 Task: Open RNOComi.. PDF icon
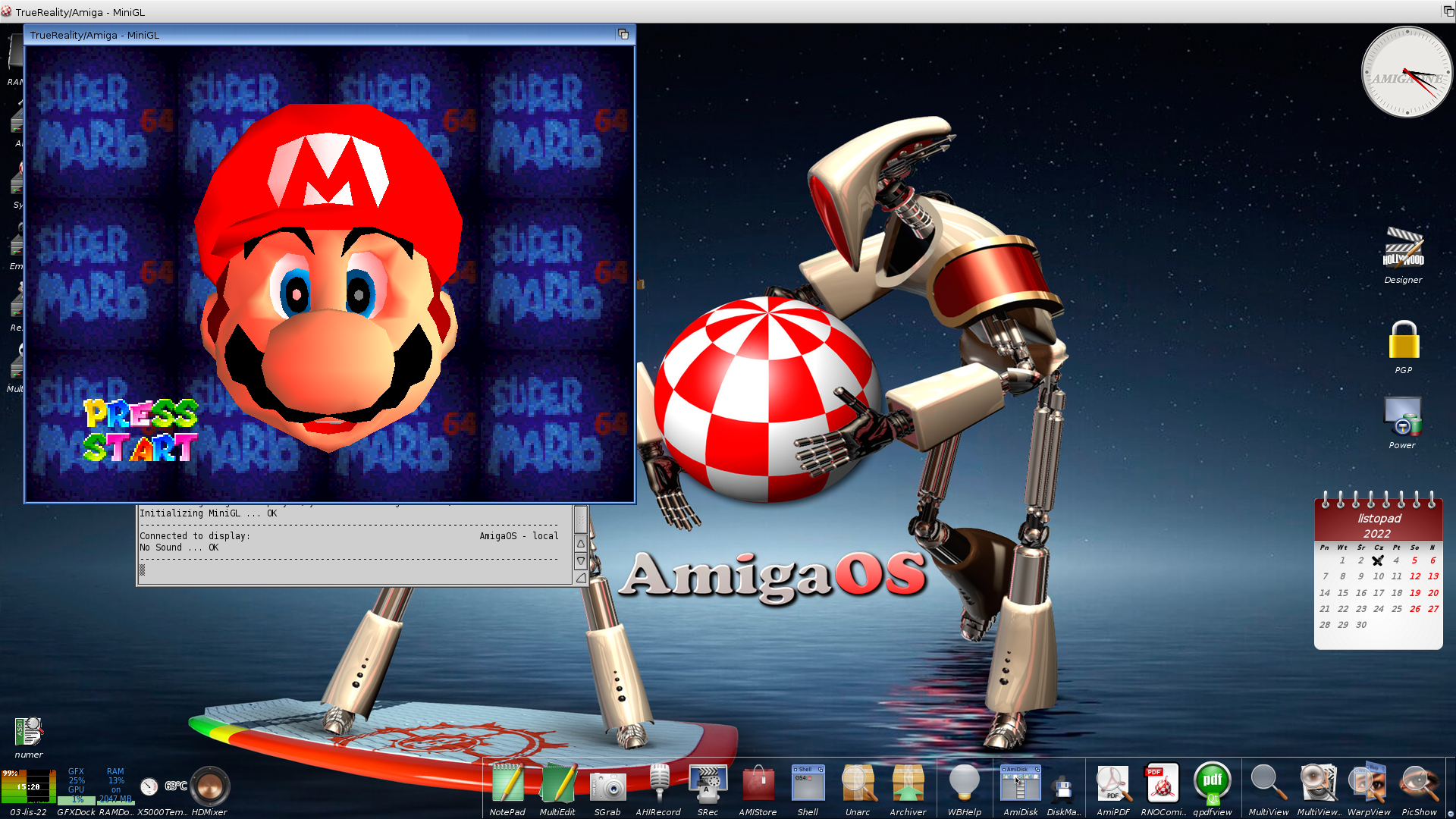(x=1162, y=783)
